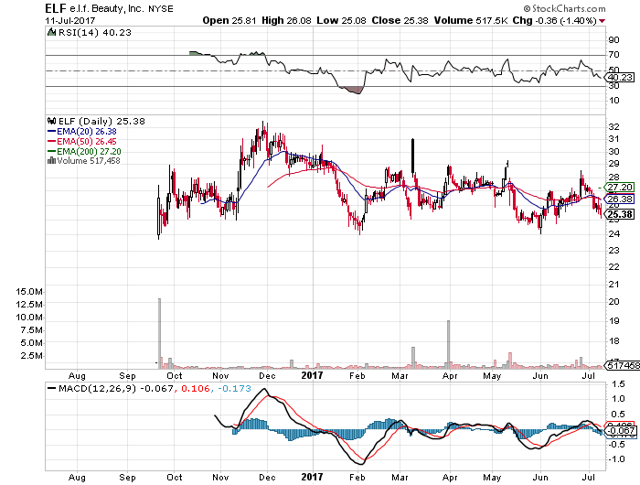Screen dimensions: 640x485
Task: Click the 90 RSI axis label
Action: tap(613, 40)
